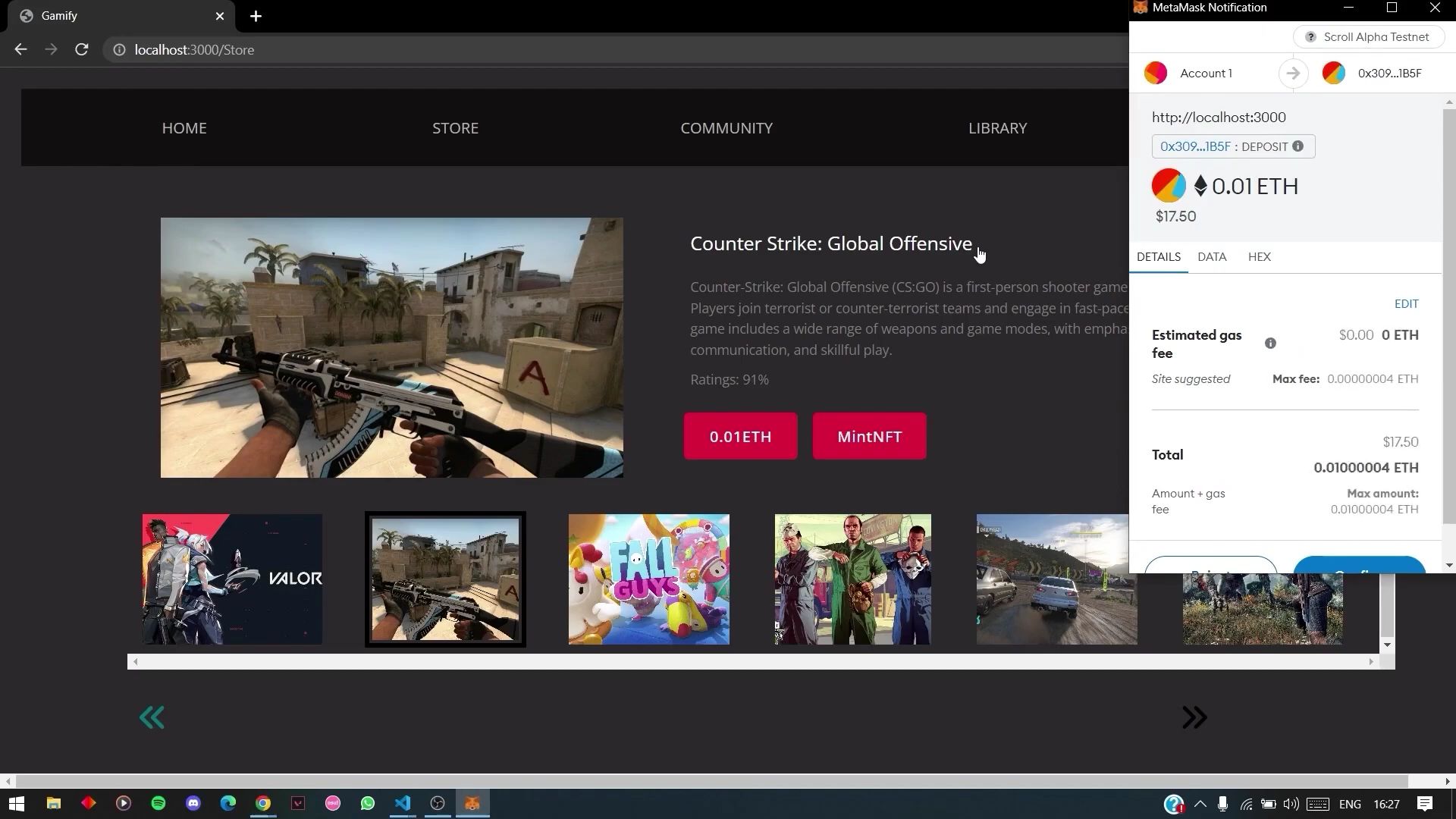Open the COMMUNITY navigation link
Viewport: 1456px width, 819px height.
(726, 128)
